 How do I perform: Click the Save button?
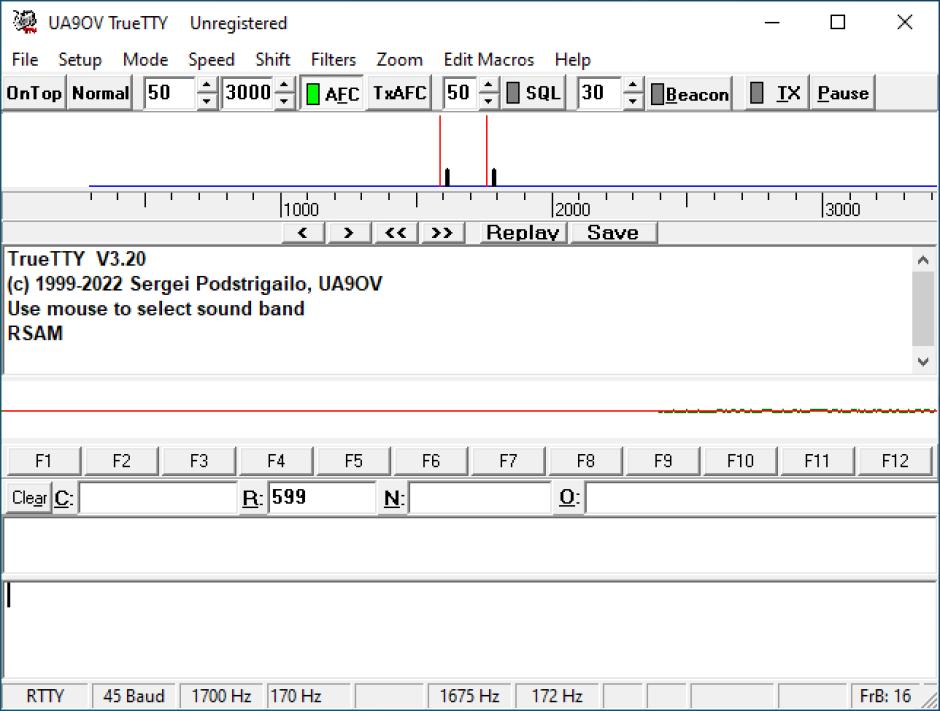(613, 233)
